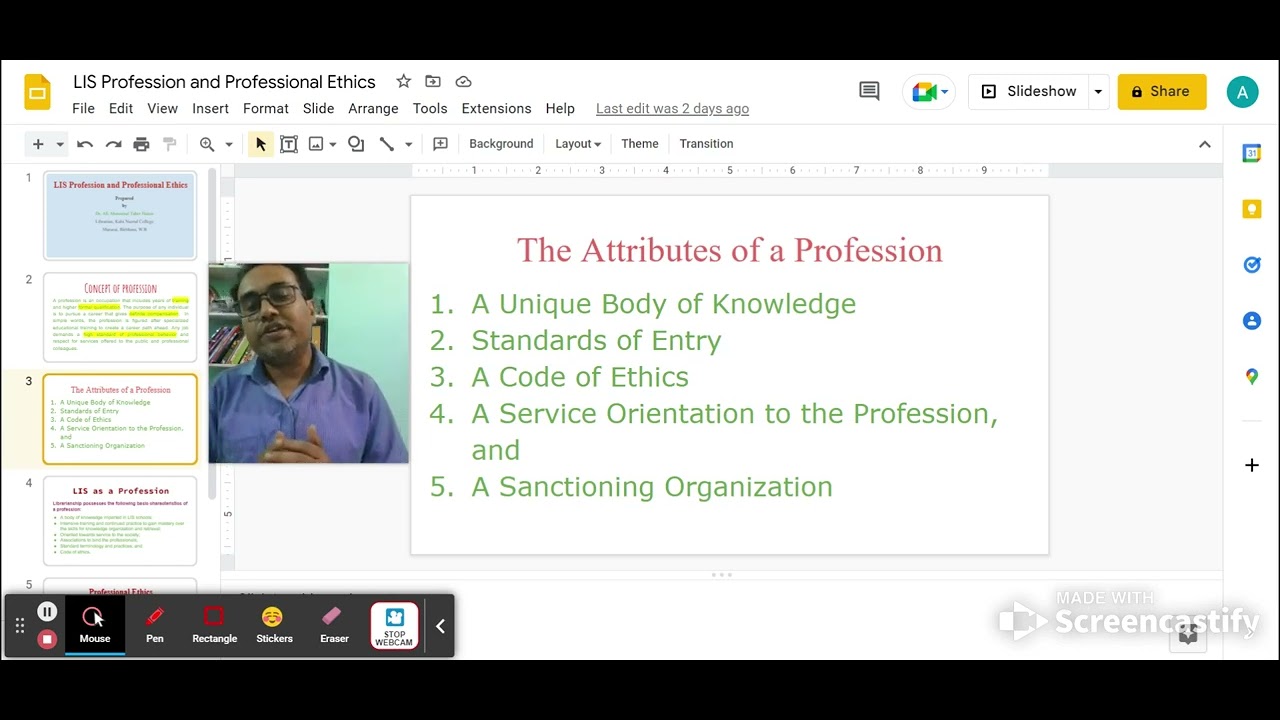Click the Share button
The width and height of the screenshot is (1280, 720).
1161,90
